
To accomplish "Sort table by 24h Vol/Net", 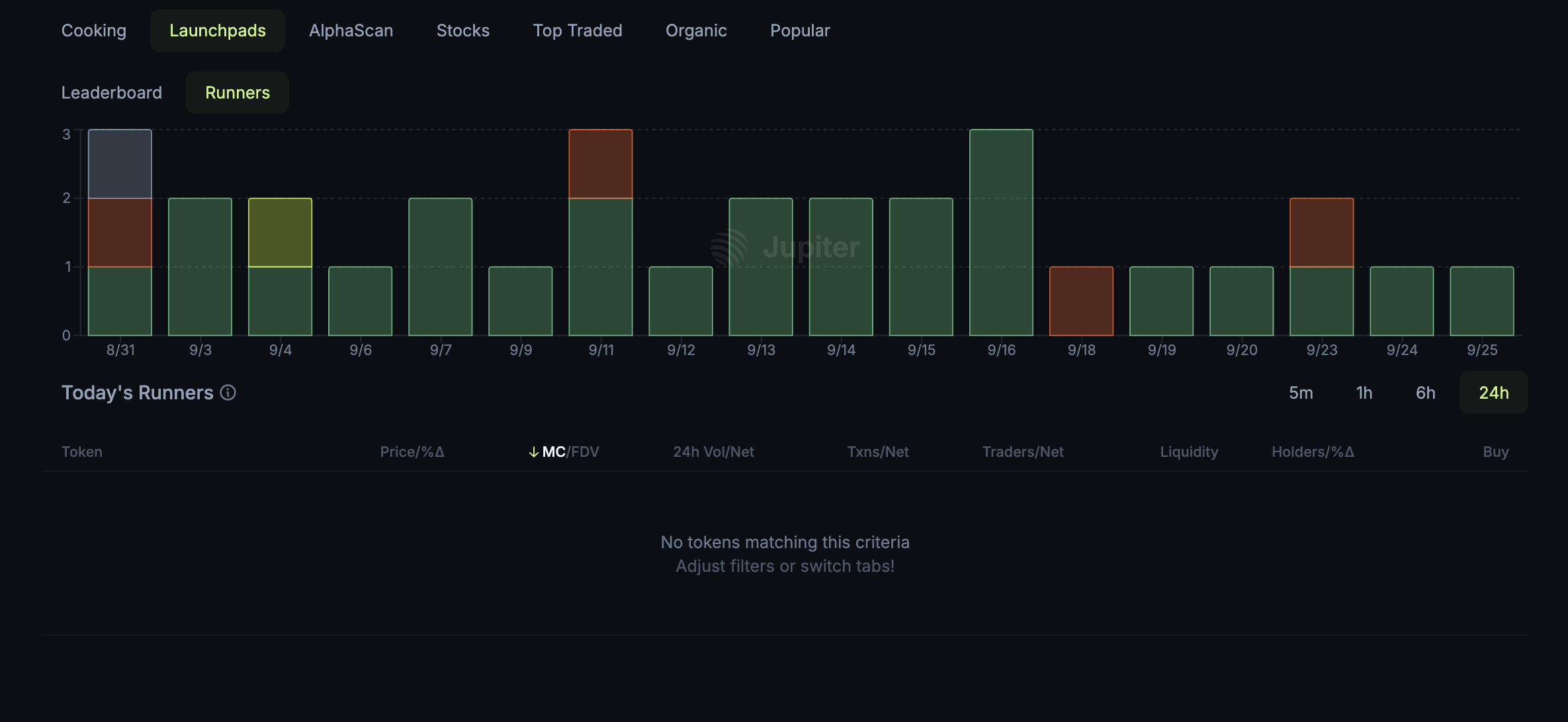I will click(x=713, y=452).
